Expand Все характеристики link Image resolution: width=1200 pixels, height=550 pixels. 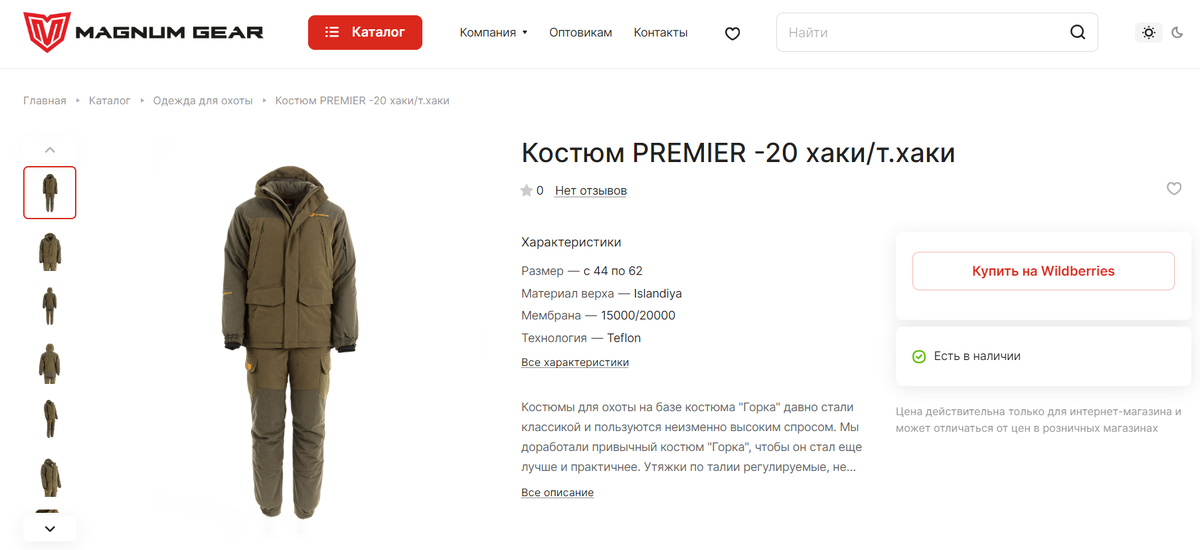[575, 362]
